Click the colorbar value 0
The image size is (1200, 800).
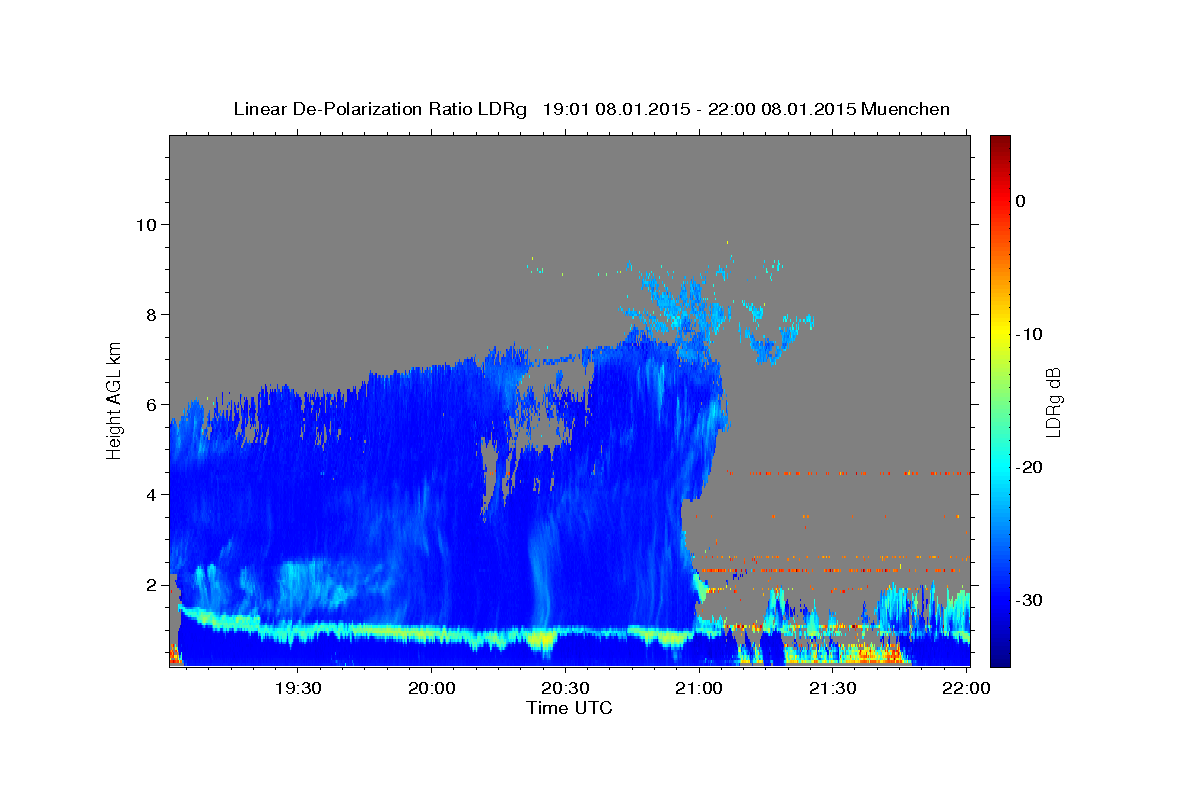(1021, 201)
